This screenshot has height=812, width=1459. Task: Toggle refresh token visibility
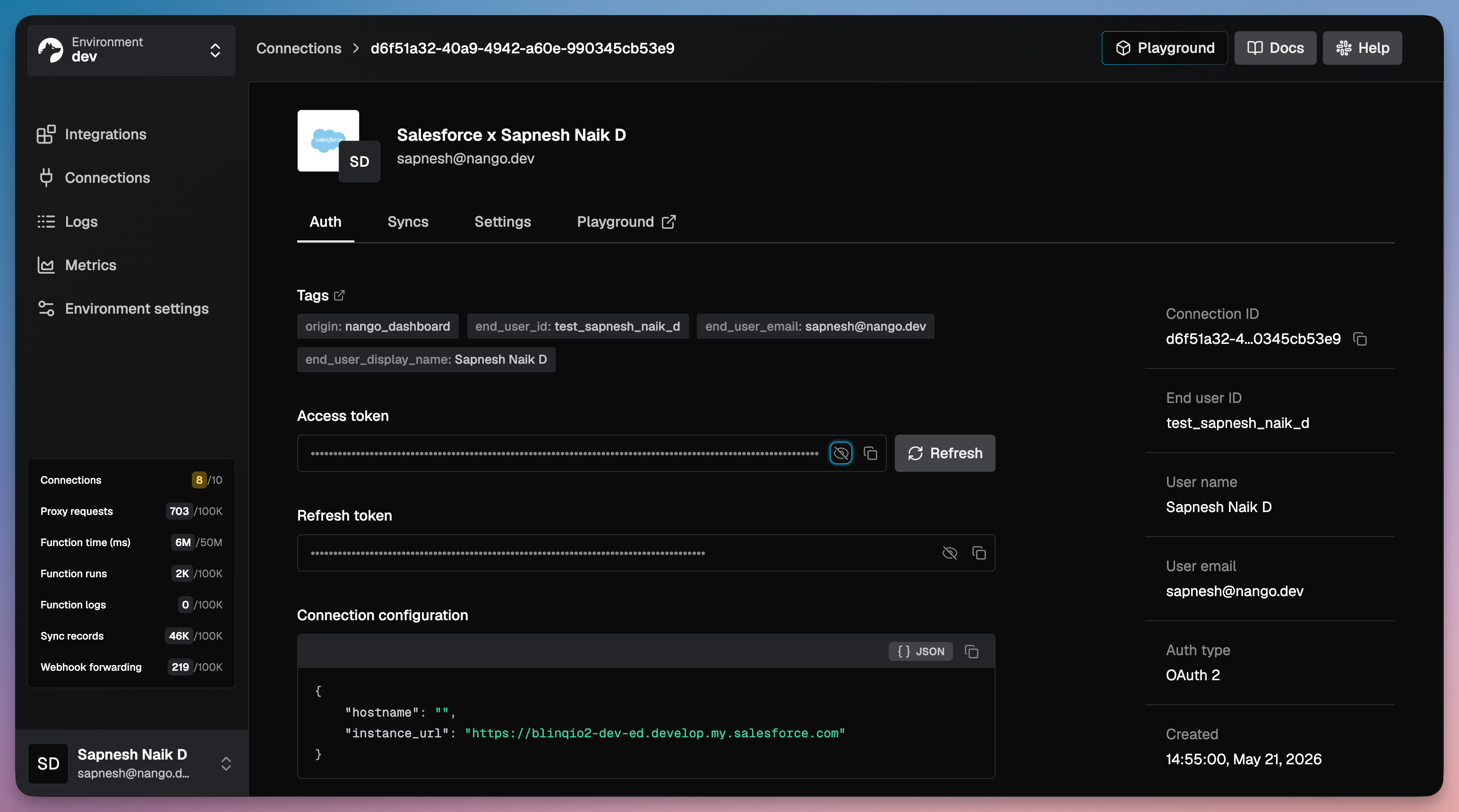click(950, 553)
